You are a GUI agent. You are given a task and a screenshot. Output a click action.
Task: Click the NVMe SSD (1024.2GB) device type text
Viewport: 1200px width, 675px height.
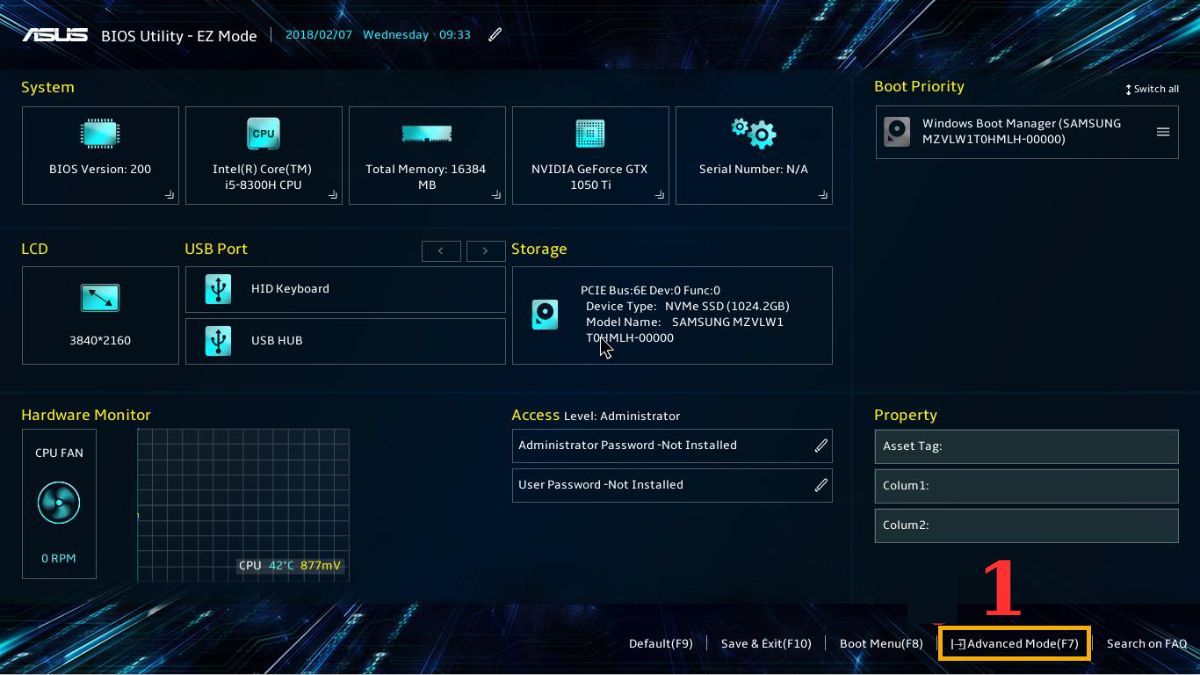pyautogui.click(x=726, y=306)
